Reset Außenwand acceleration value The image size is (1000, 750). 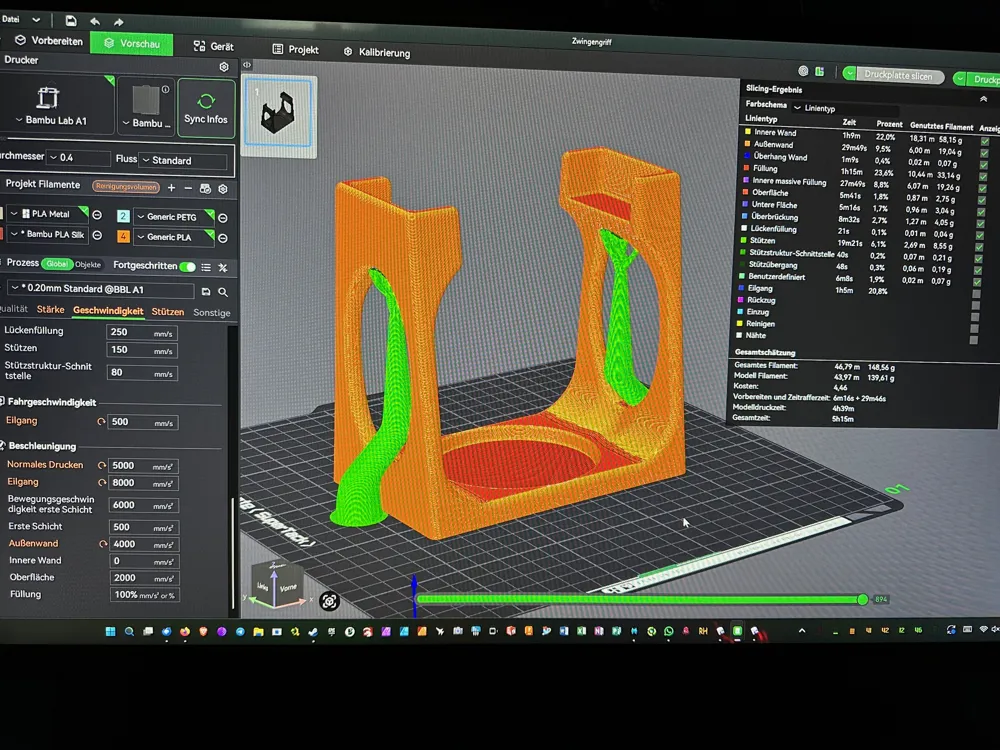point(103,544)
